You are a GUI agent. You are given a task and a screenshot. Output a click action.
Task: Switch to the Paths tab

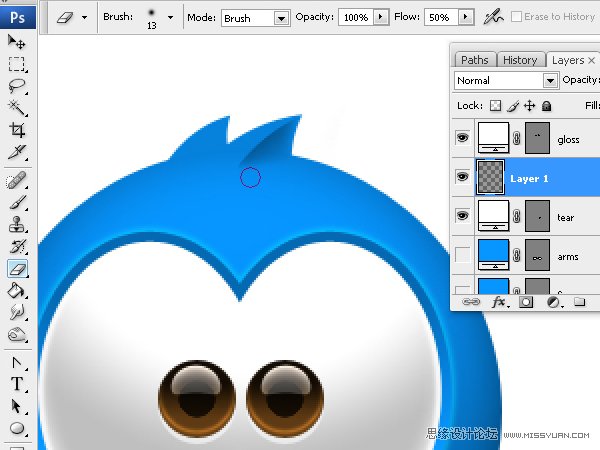point(475,60)
